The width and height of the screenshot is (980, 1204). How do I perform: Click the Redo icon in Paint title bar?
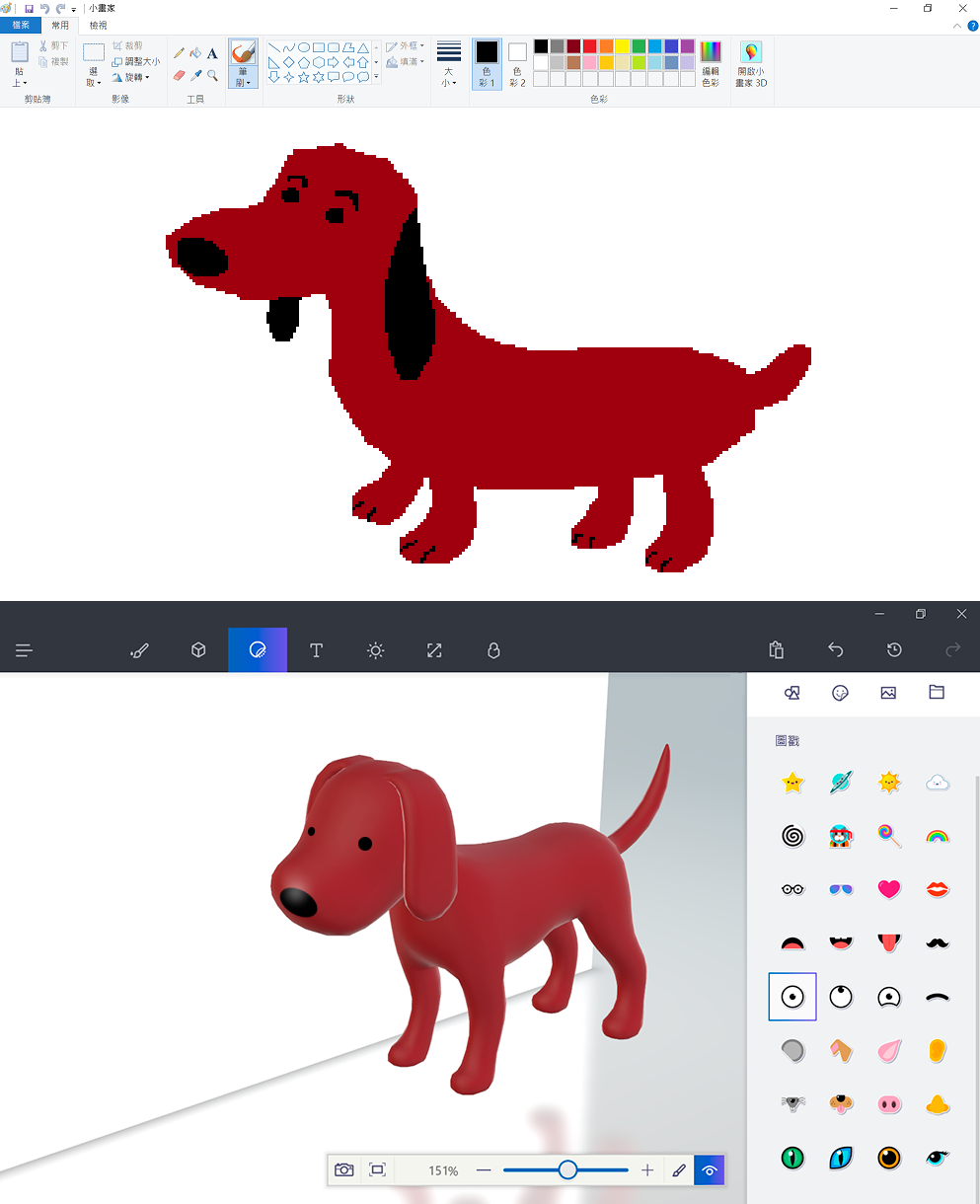(x=60, y=8)
